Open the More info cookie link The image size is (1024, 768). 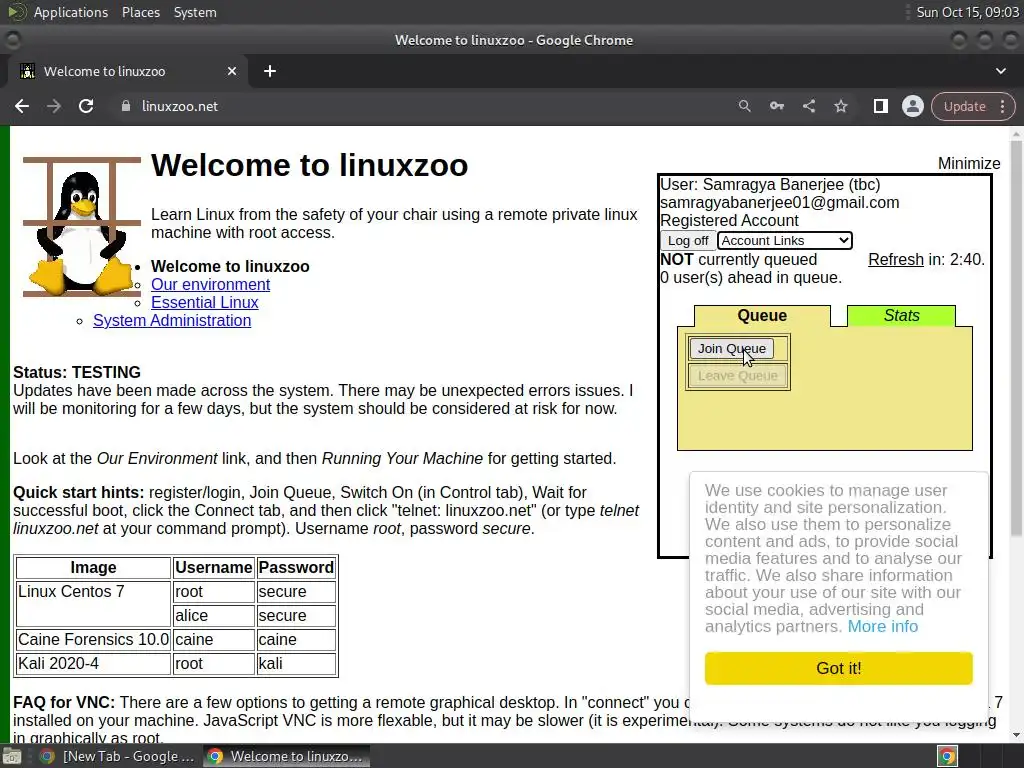882,626
